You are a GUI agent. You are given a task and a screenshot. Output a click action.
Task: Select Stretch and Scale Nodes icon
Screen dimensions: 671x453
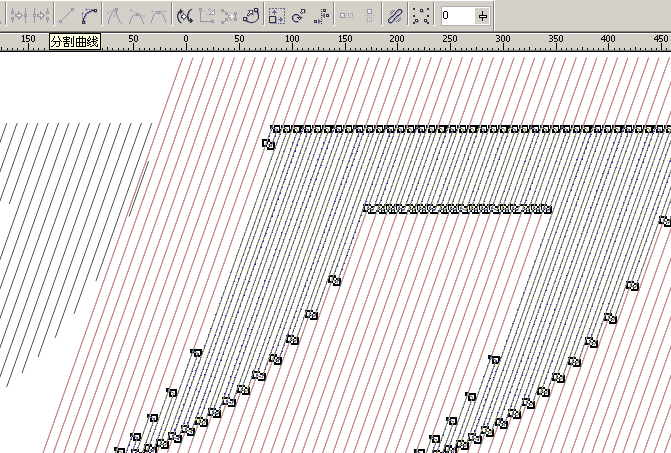tap(276, 16)
